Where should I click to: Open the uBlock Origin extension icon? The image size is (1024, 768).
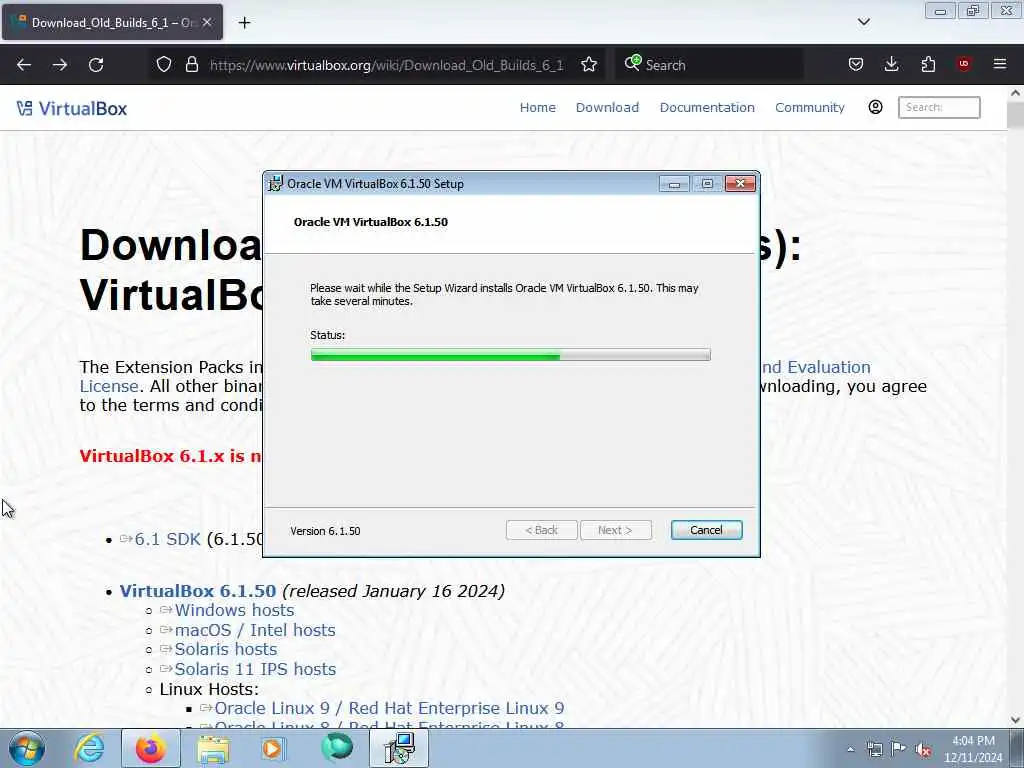pyautogui.click(x=963, y=64)
